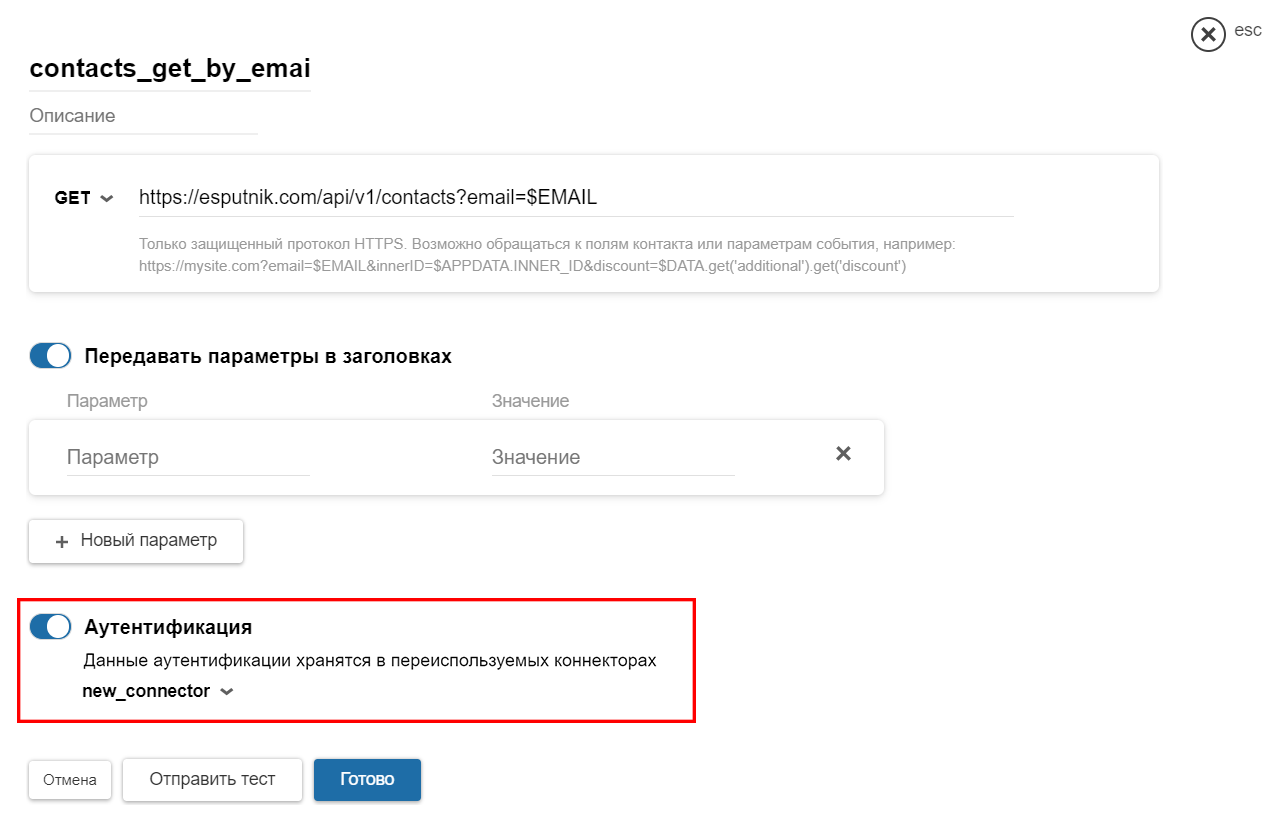The image size is (1275, 825).
Task: Click the Аутентификация heading text
Action: (168, 627)
